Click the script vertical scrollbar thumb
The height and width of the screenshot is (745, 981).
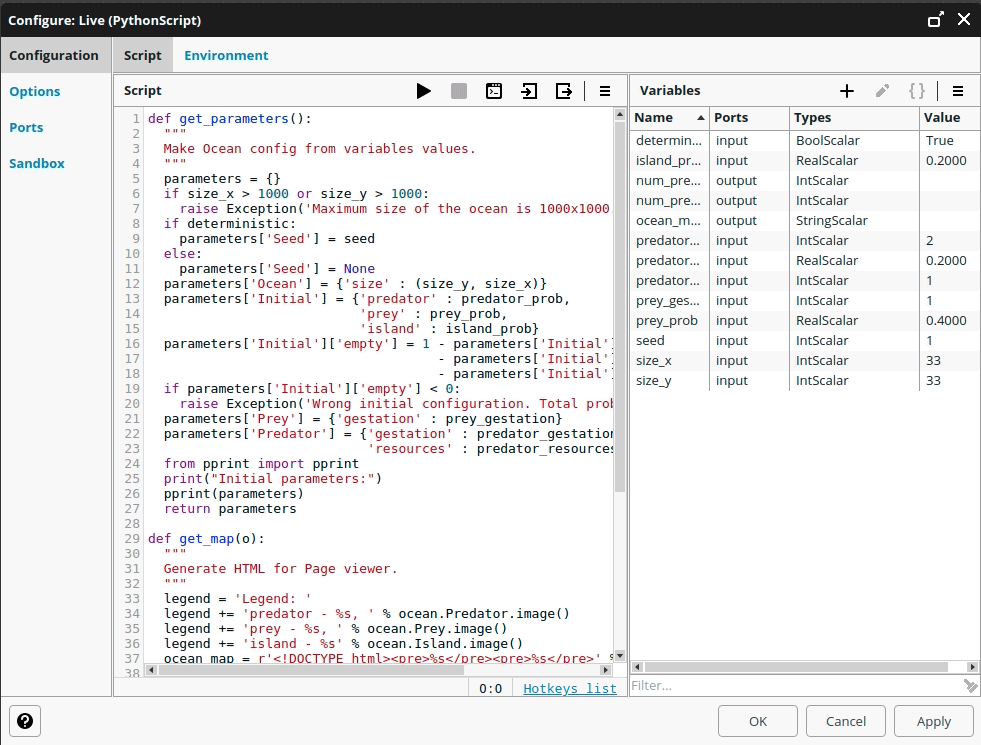click(620, 307)
